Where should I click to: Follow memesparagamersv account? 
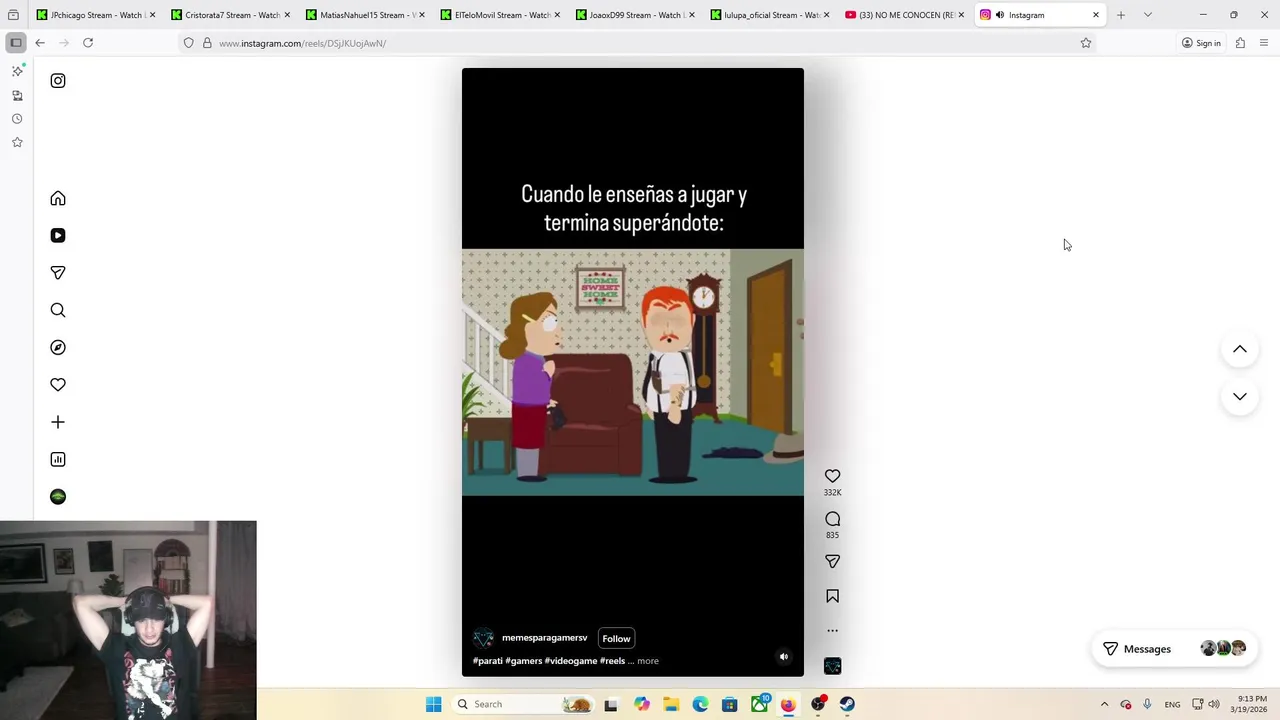[616, 638]
